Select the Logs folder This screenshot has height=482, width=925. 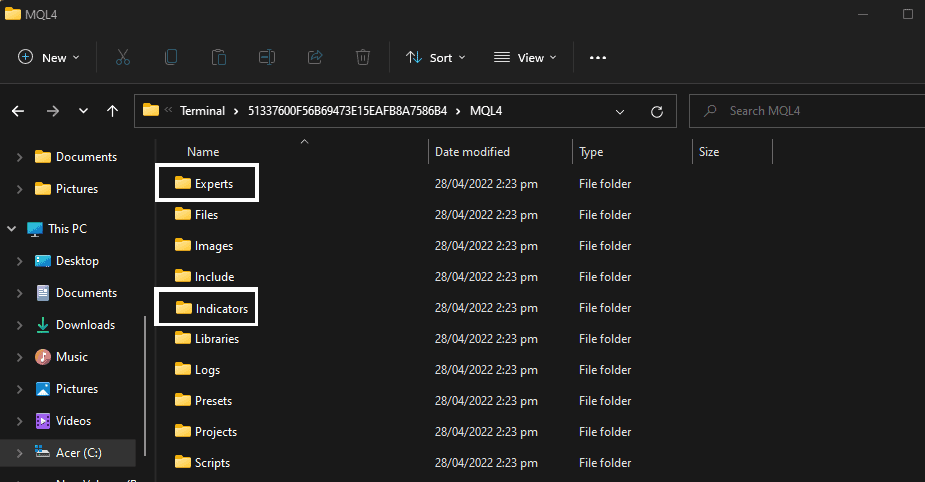pos(198,370)
